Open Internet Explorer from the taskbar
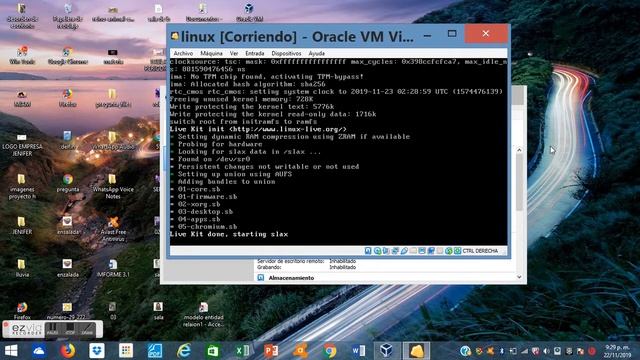Screen dimensions: 640x360 (184, 351)
